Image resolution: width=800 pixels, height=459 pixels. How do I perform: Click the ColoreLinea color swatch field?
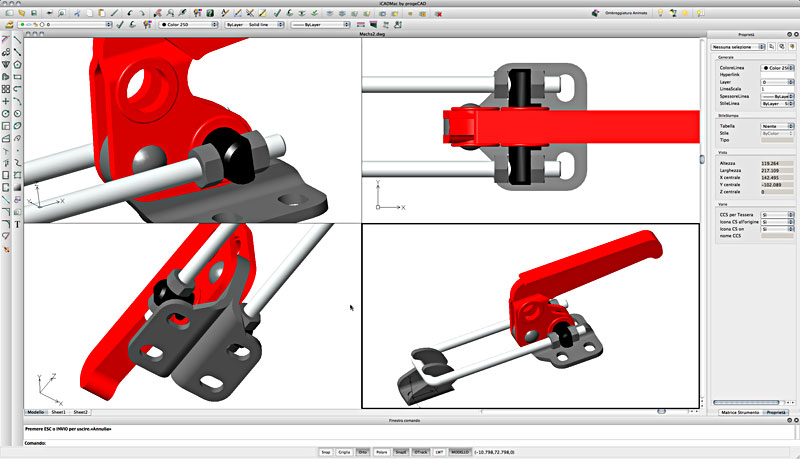click(x=778, y=68)
